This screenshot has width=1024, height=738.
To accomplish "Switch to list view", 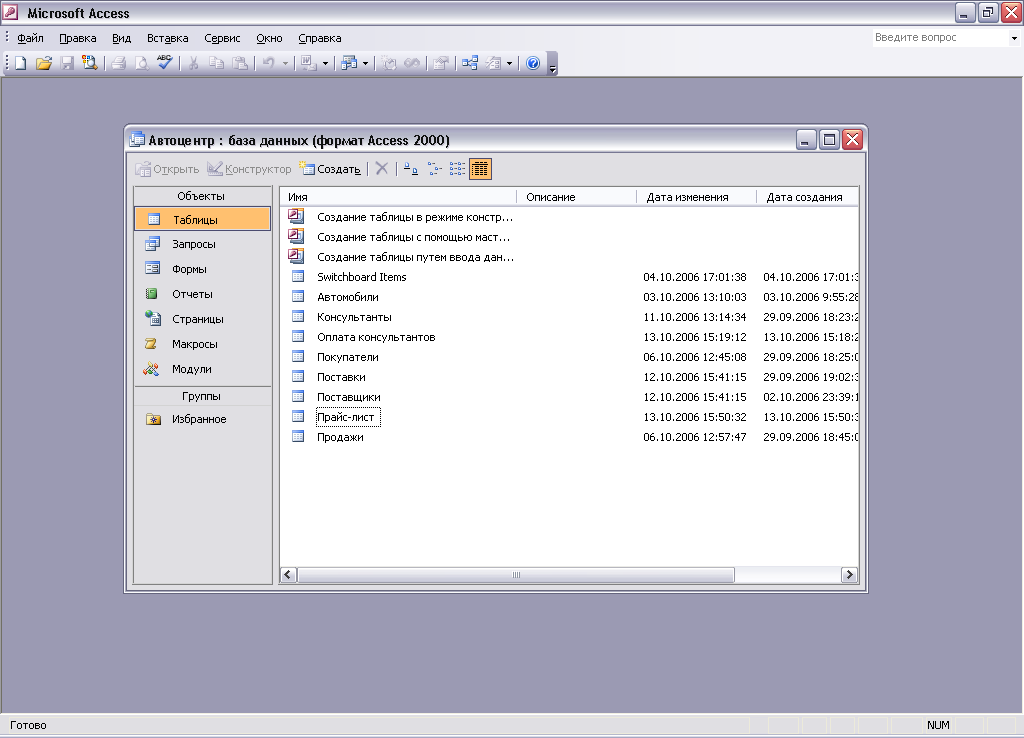I will [x=457, y=169].
